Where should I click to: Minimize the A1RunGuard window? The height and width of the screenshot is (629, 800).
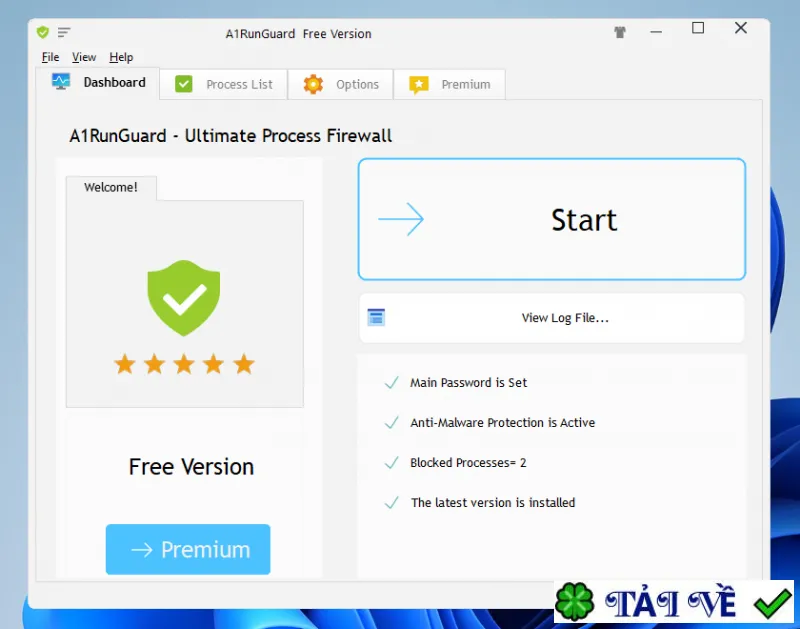click(656, 32)
